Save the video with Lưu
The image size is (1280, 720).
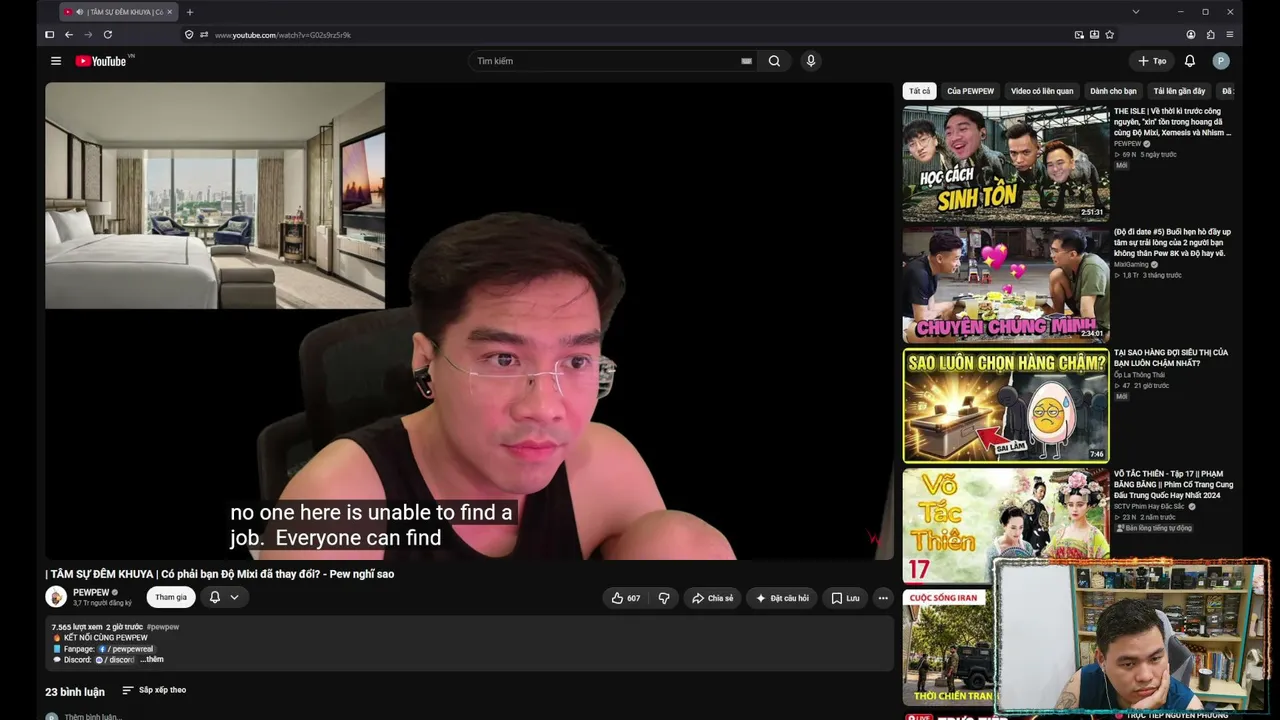tap(845, 598)
